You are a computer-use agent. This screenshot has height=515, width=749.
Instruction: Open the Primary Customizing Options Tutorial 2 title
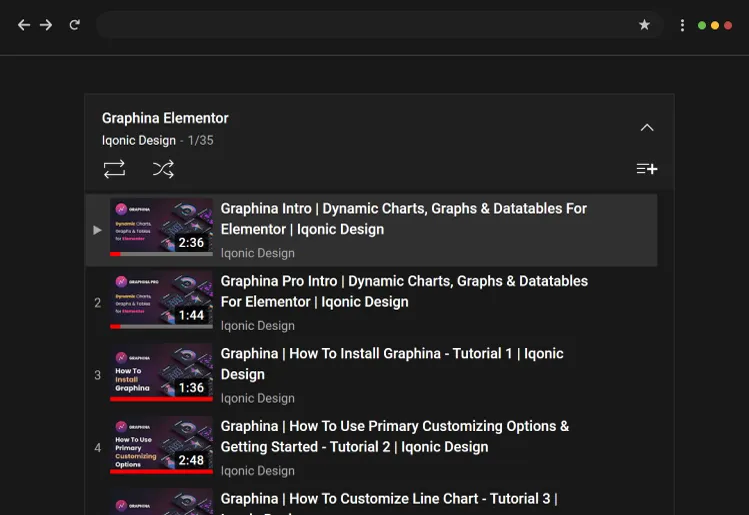(x=395, y=437)
